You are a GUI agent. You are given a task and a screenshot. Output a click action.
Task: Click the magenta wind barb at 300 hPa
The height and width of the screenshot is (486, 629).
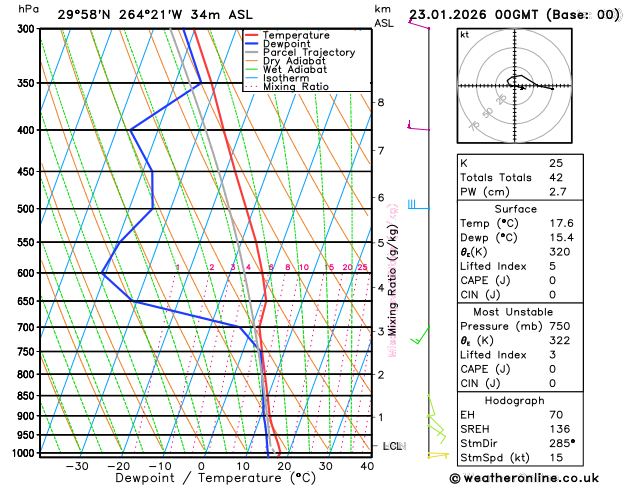(419, 24)
